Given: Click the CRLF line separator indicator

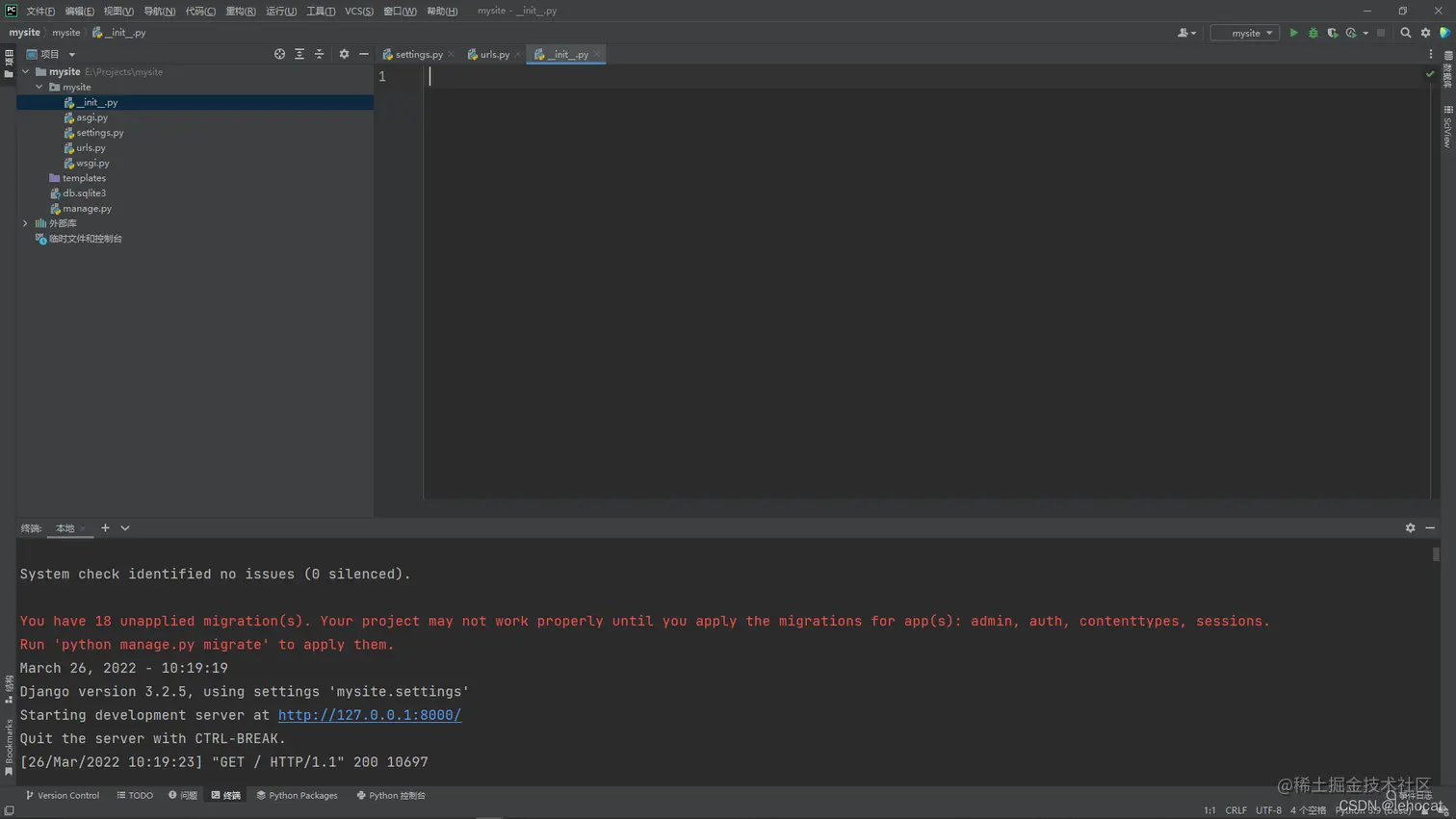Looking at the screenshot, I should click(1235, 810).
